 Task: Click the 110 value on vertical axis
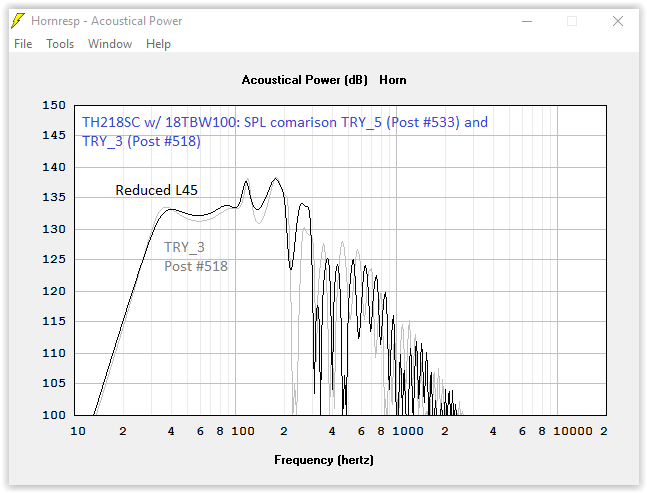coord(54,353)
